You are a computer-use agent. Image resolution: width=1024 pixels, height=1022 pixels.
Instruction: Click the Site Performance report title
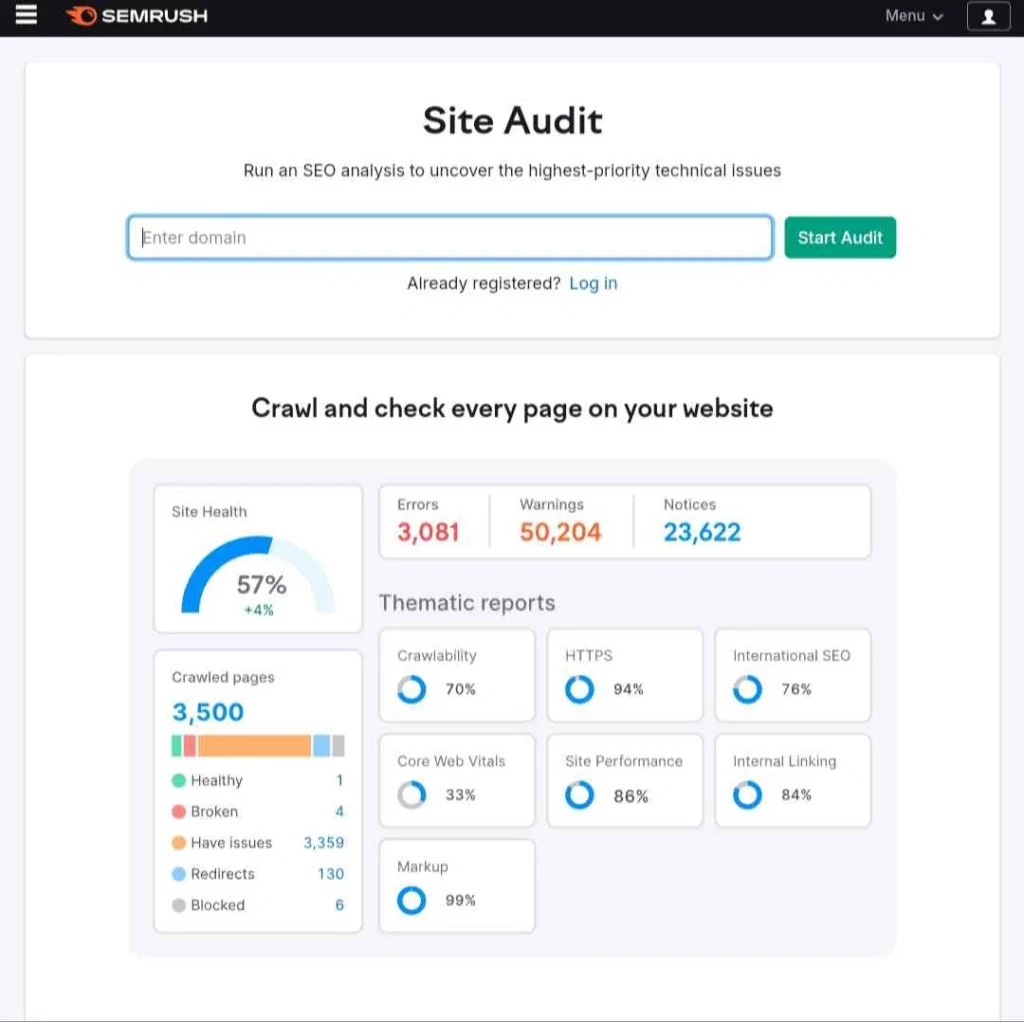(x=624, y=761)
